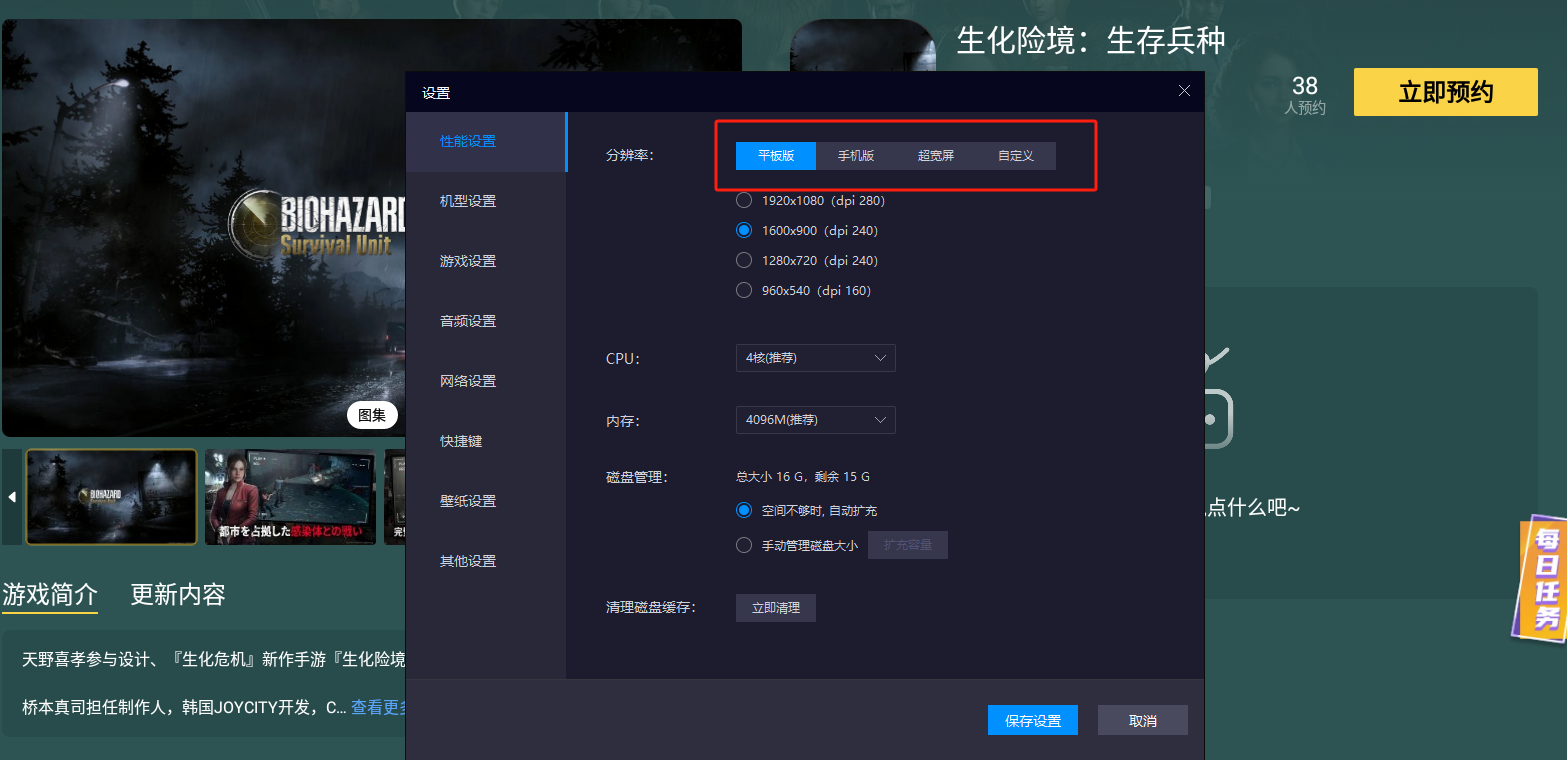Open 快捷键 in the settings sidebar
1567x760 pixels.
tap(486, 442)
